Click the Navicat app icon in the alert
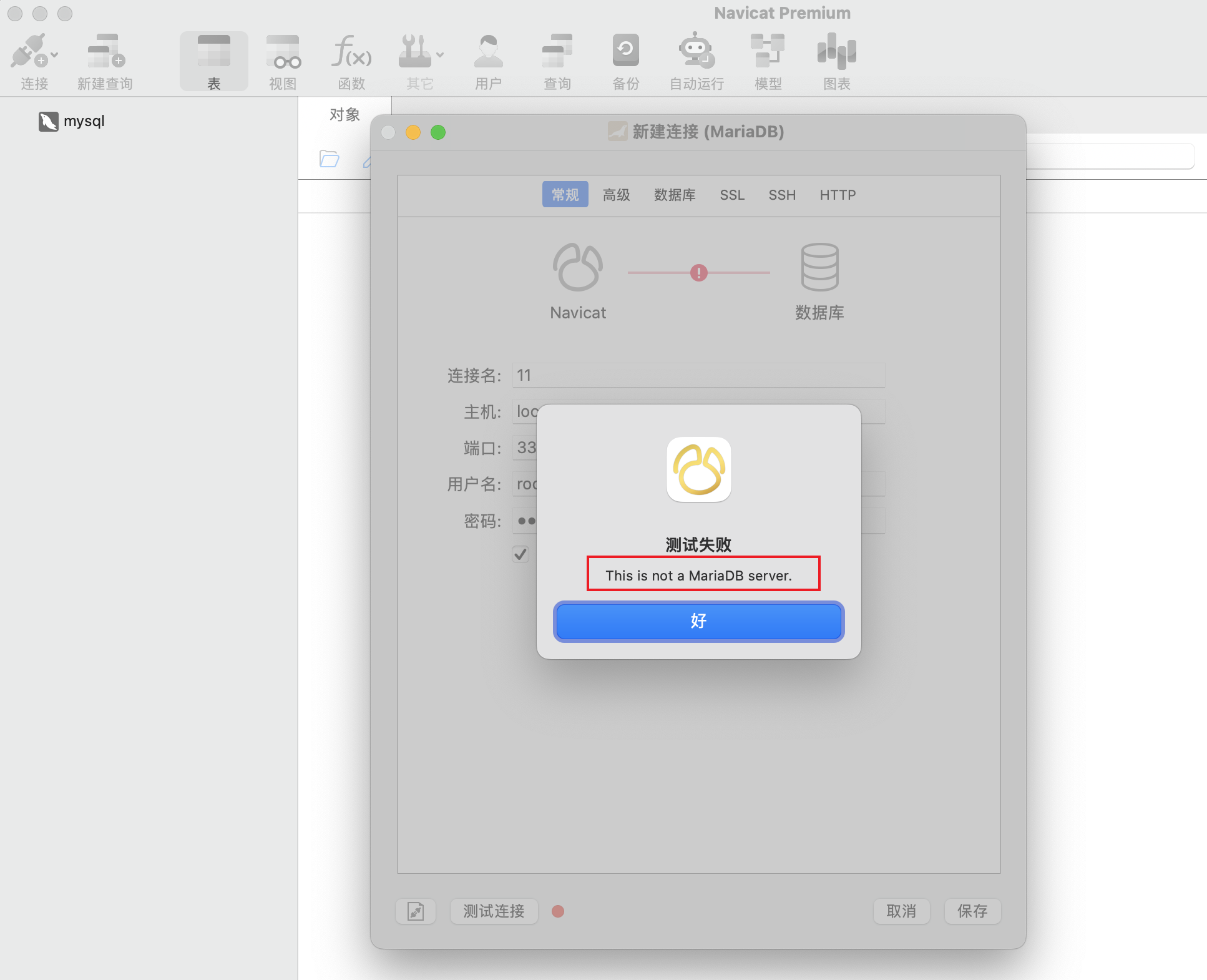This screenshot has height=980, width=1207. point(699,469)
